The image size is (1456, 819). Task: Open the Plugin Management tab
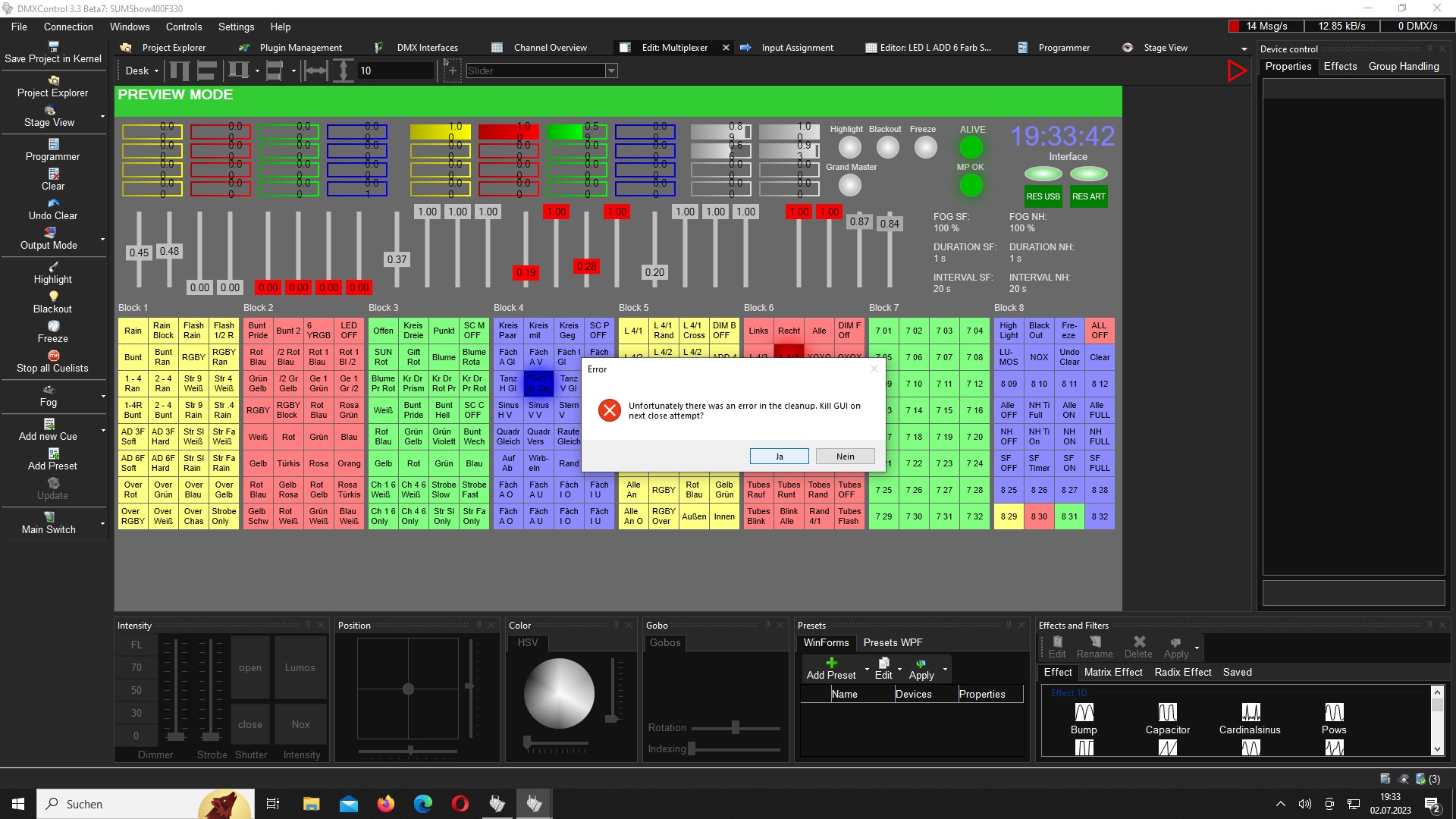300,47
